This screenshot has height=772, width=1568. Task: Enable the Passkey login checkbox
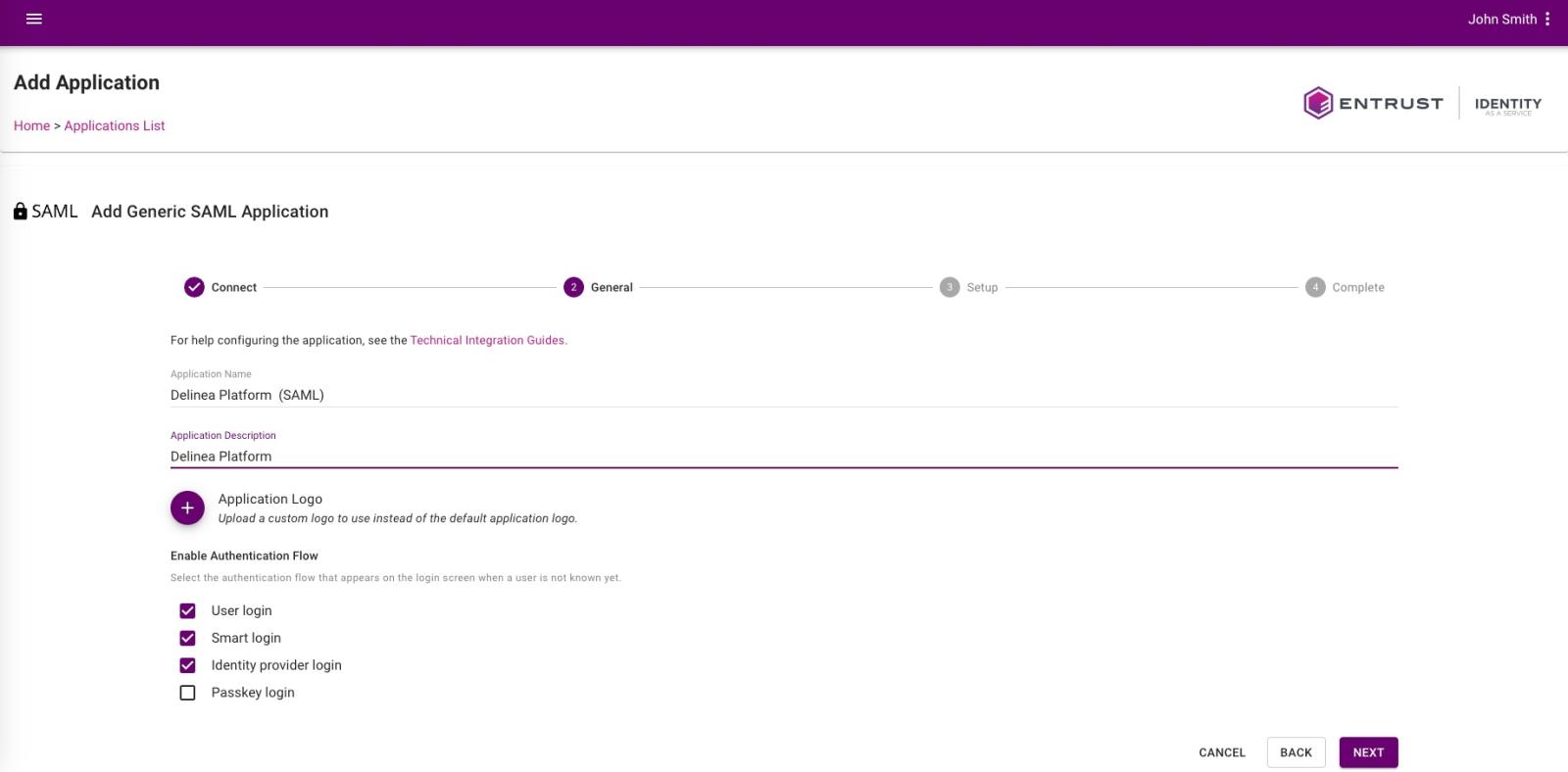[x=187, y=693]
